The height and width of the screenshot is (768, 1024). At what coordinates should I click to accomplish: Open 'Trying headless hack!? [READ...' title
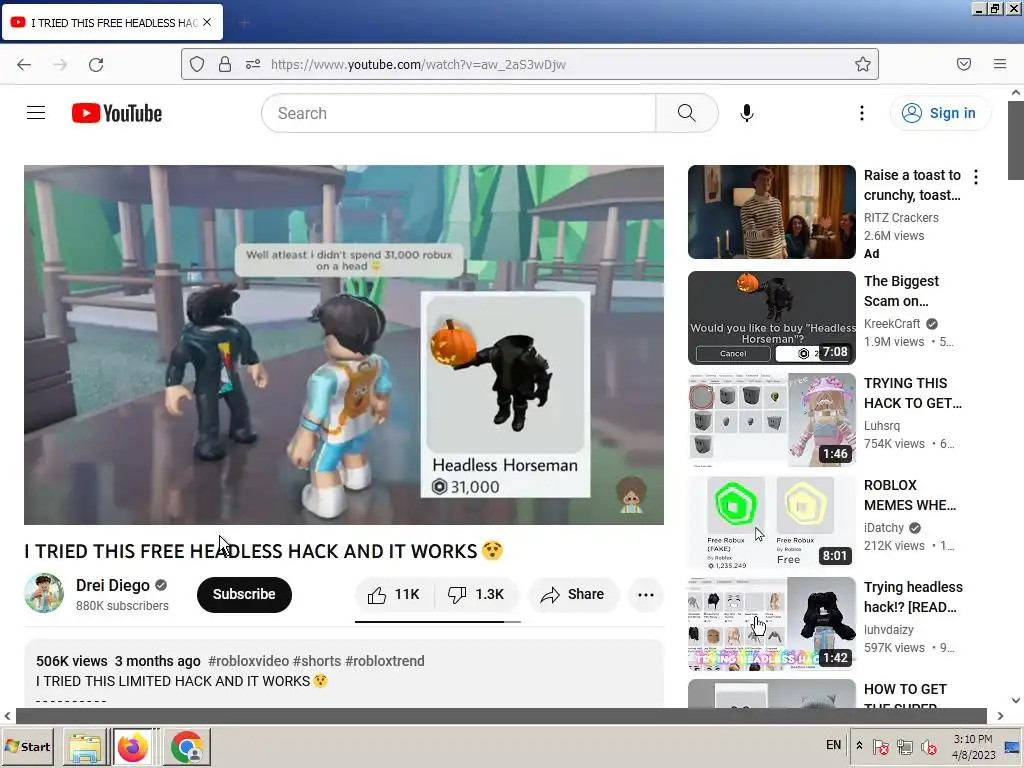tap(913, 597)
